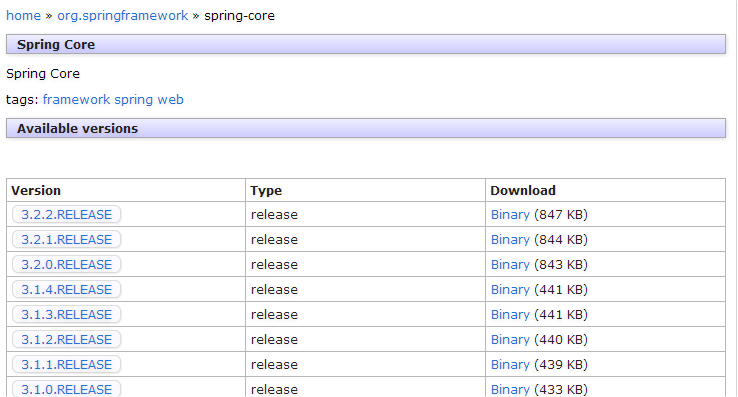The width and height of the screenshot is (738, 397).
Task: Download the 847 KB Binary for 3.2.2
Action: pyautogui.click(x=510, y=214)
